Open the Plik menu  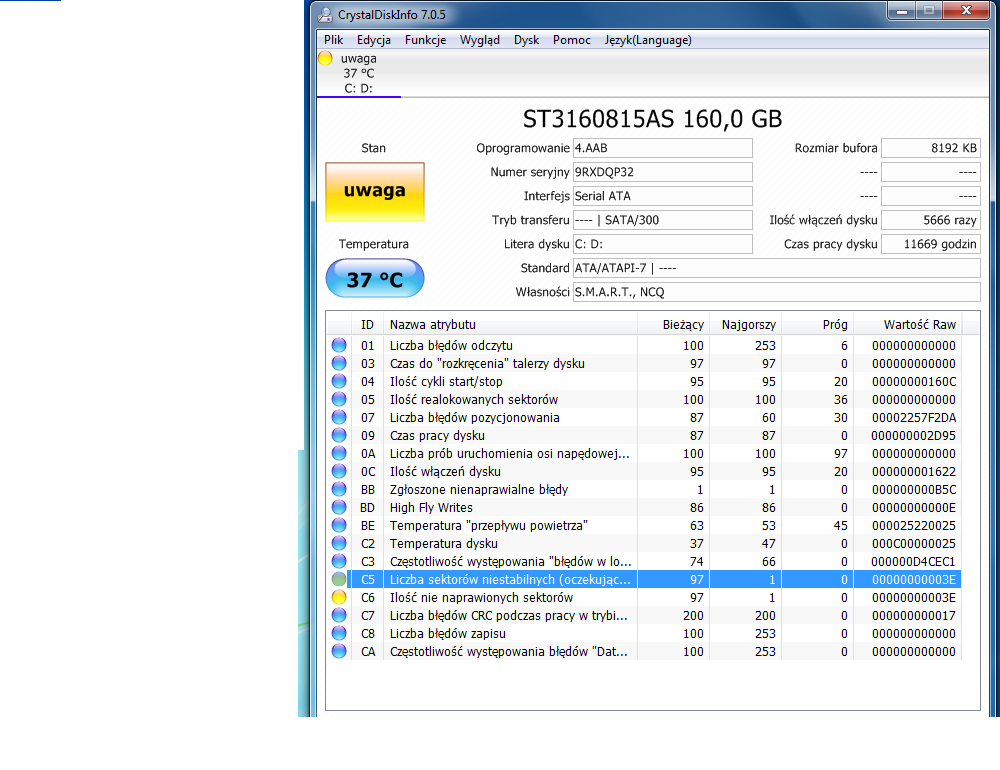[334, 40]
